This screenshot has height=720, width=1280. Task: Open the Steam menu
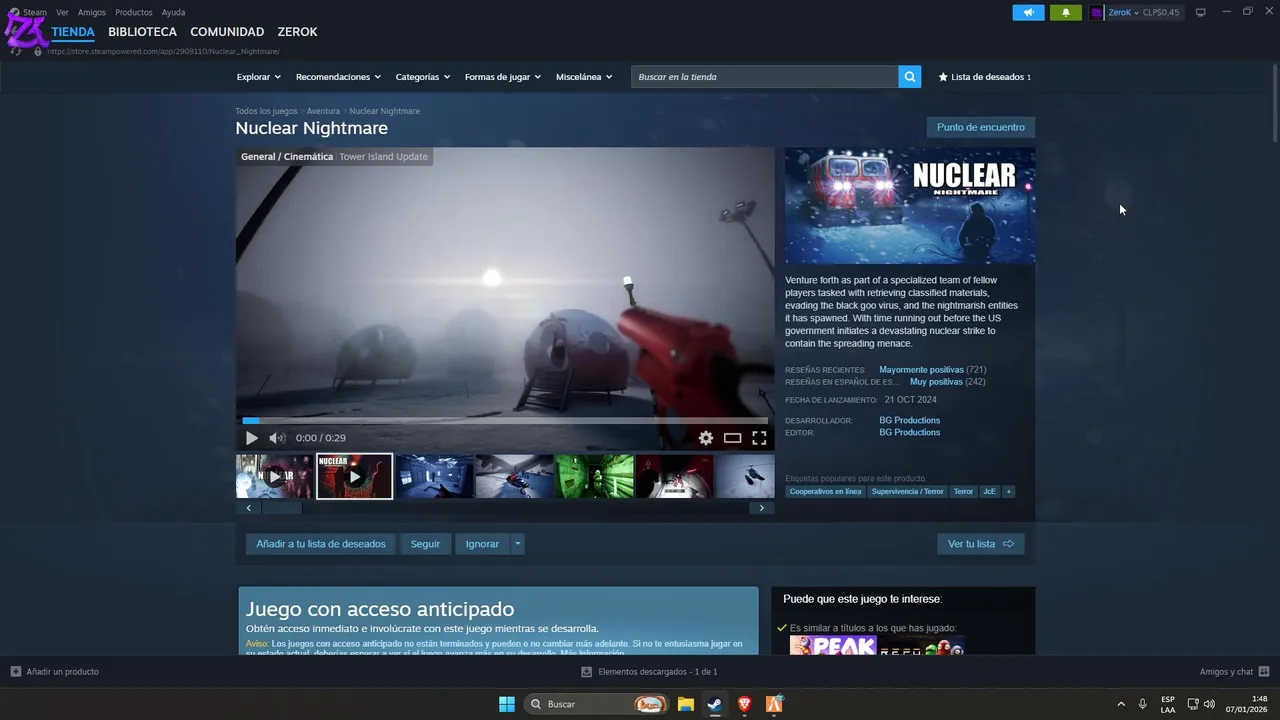tap(35, 12)
